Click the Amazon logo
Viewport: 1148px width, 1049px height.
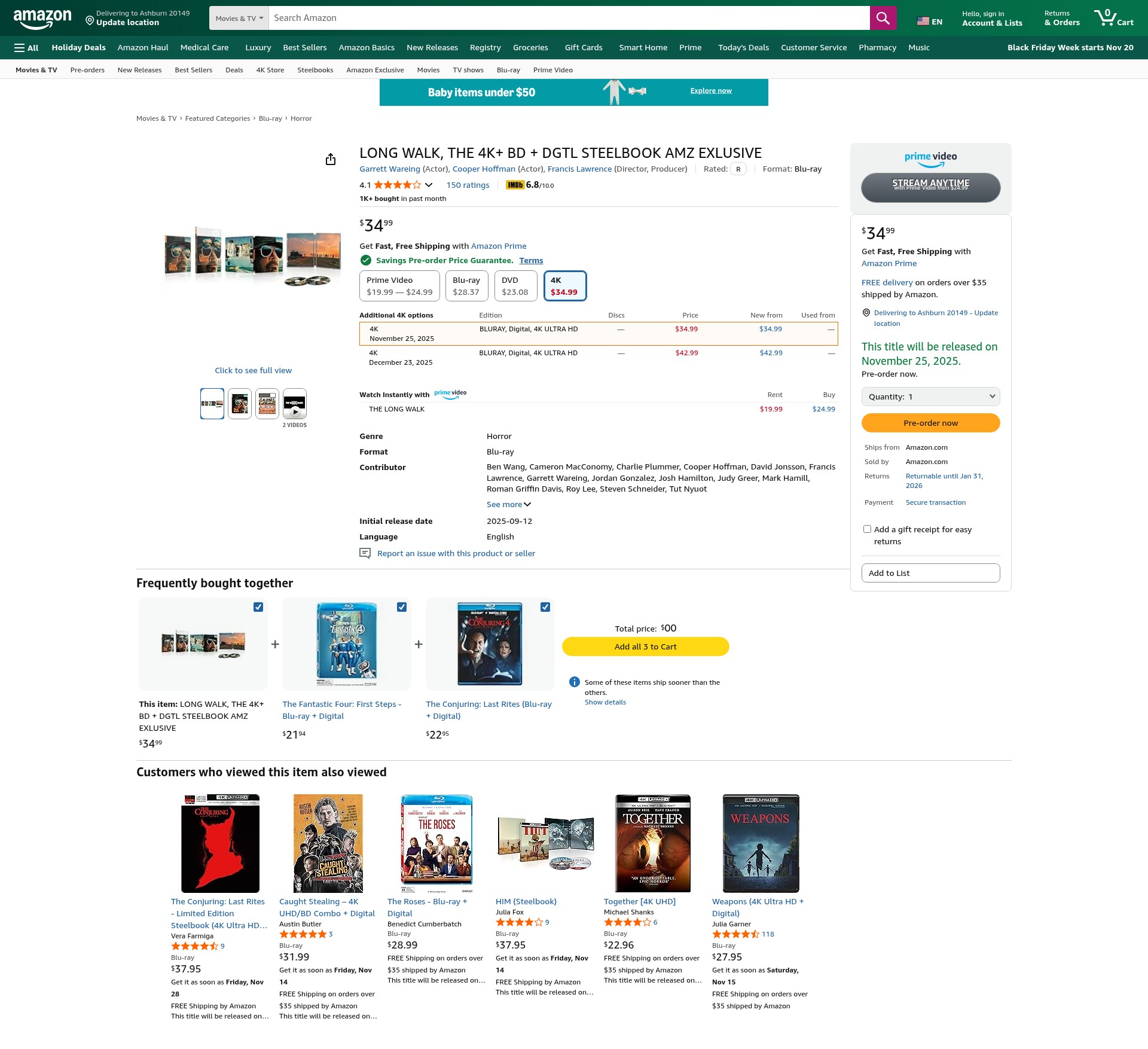tap(42, 19)
